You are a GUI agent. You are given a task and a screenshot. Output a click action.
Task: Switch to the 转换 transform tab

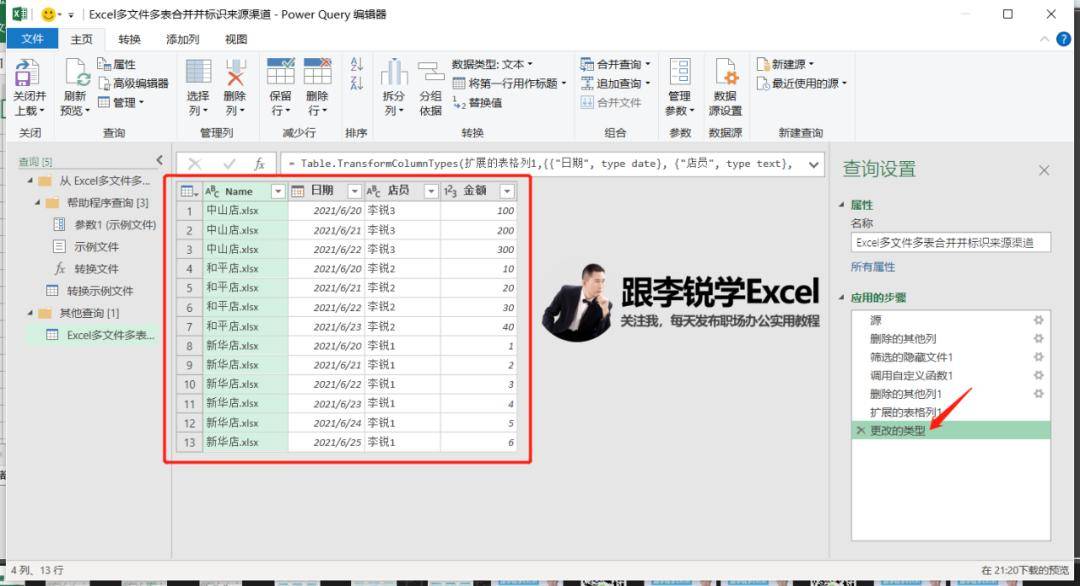129,39
